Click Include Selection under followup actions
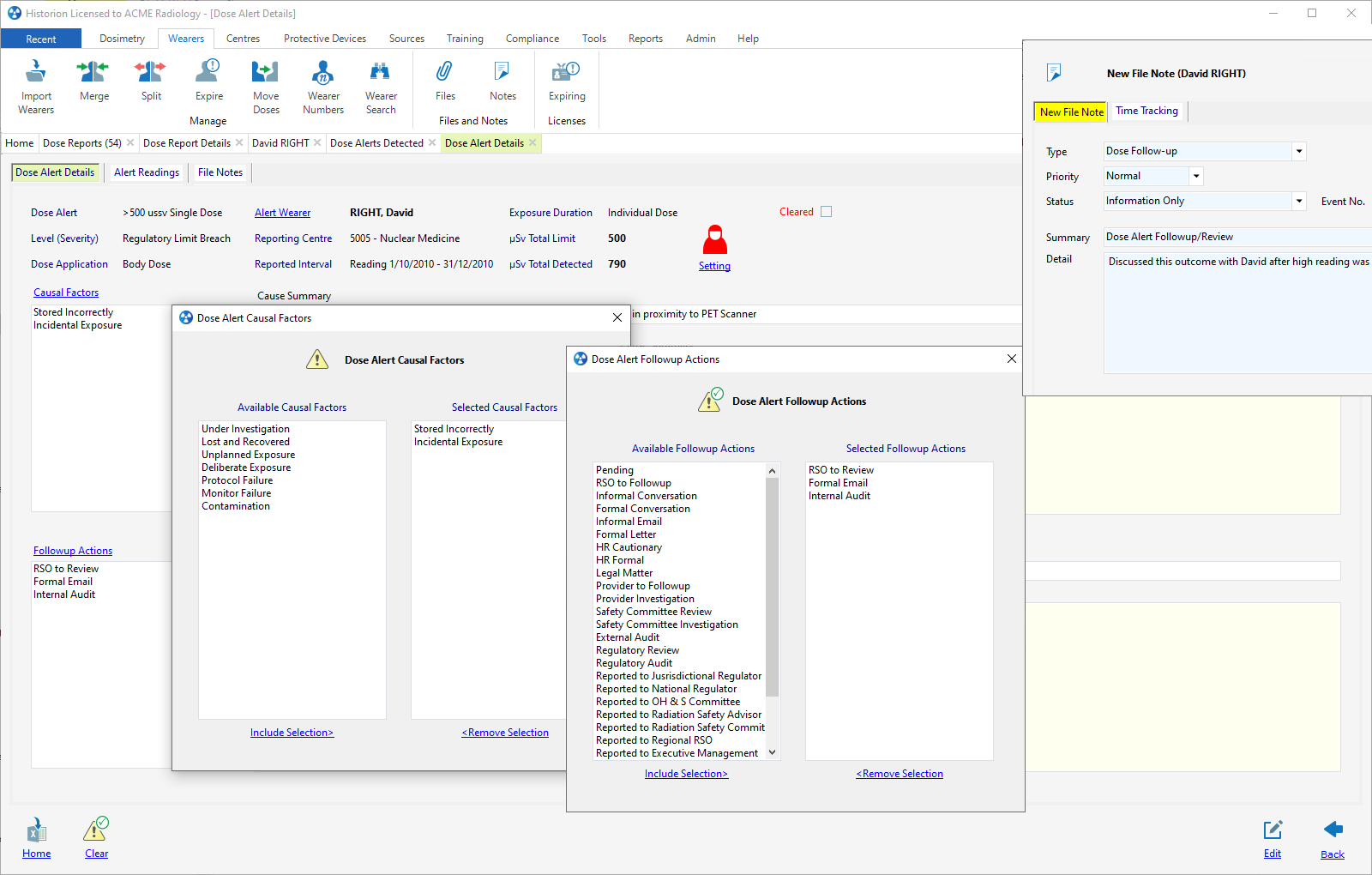Viewport: 1372px width, 875px height. point(686,774)
